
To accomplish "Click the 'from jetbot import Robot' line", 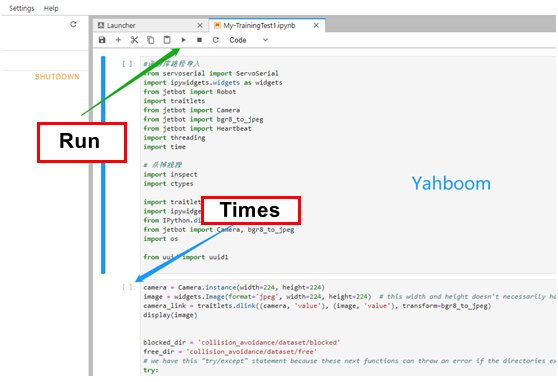I will point(190,92).
